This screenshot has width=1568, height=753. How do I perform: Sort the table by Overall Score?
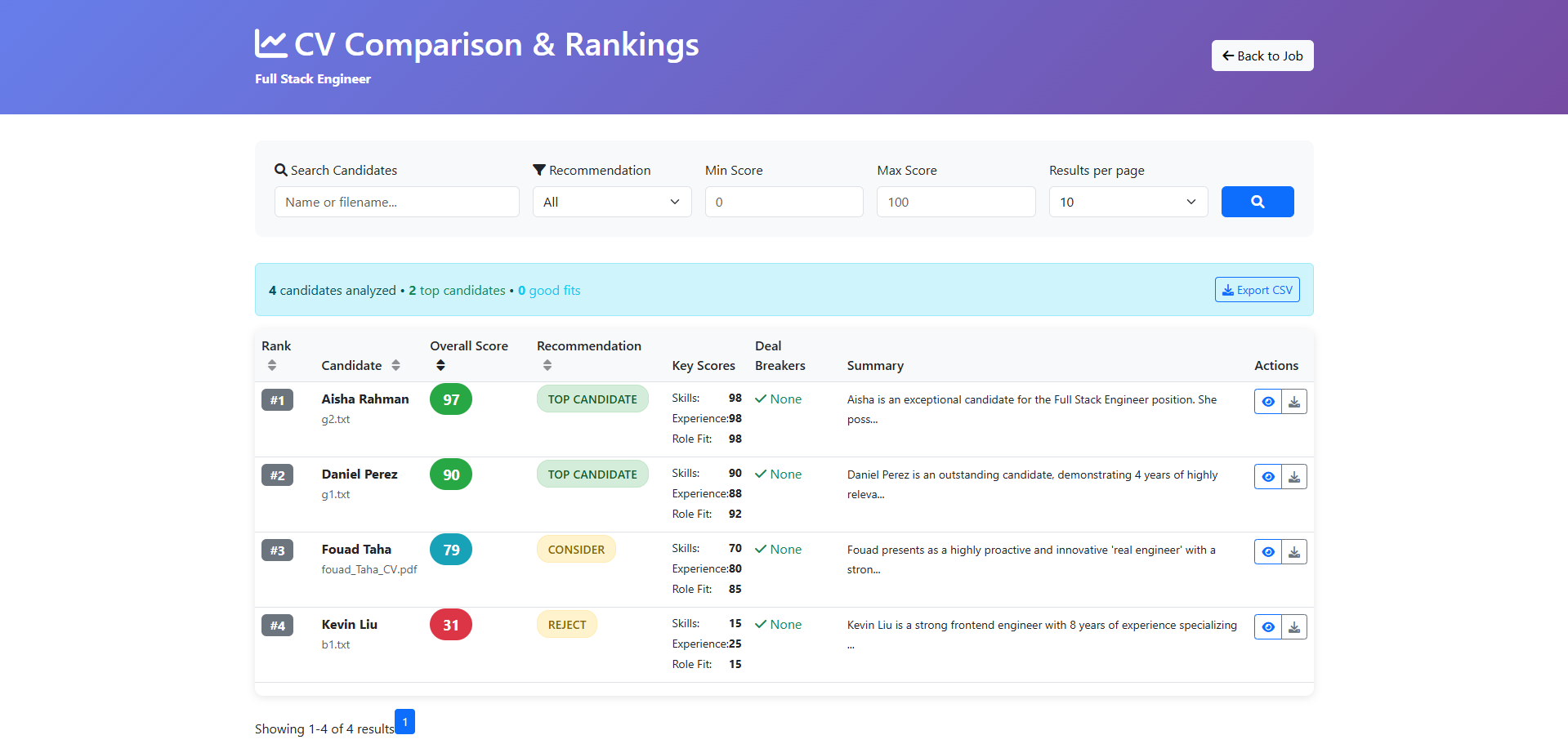coord(440,365)
